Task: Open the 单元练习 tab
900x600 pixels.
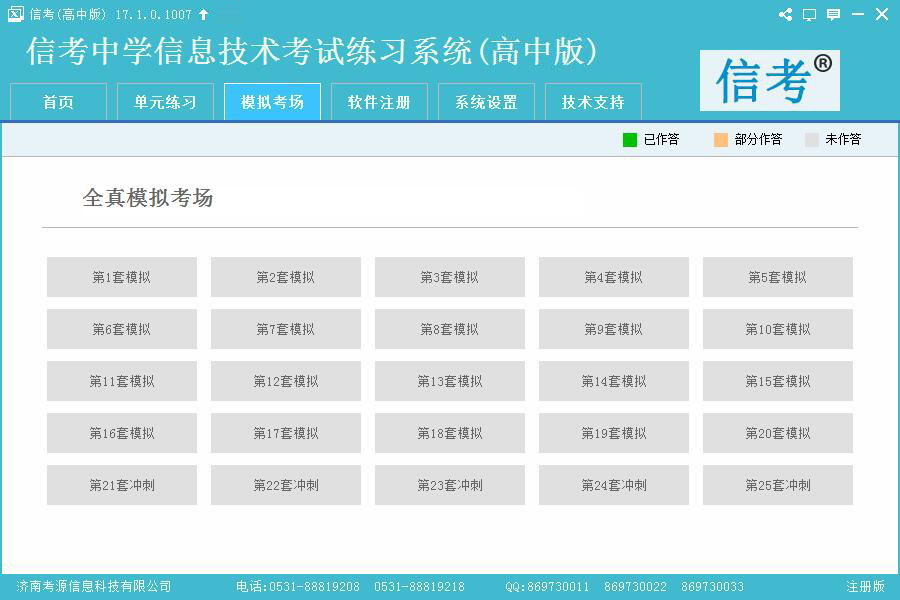Action: 165,102
